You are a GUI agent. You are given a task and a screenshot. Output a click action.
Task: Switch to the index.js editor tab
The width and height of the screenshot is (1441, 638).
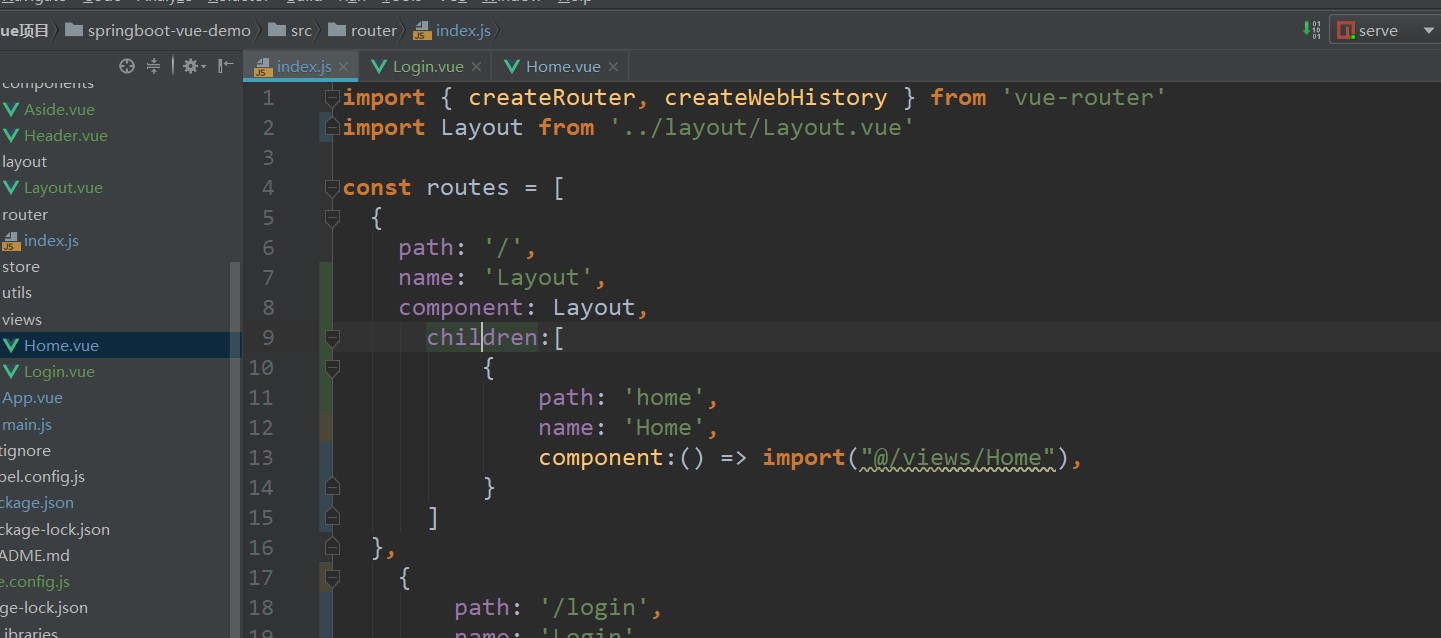coord(303,66)
